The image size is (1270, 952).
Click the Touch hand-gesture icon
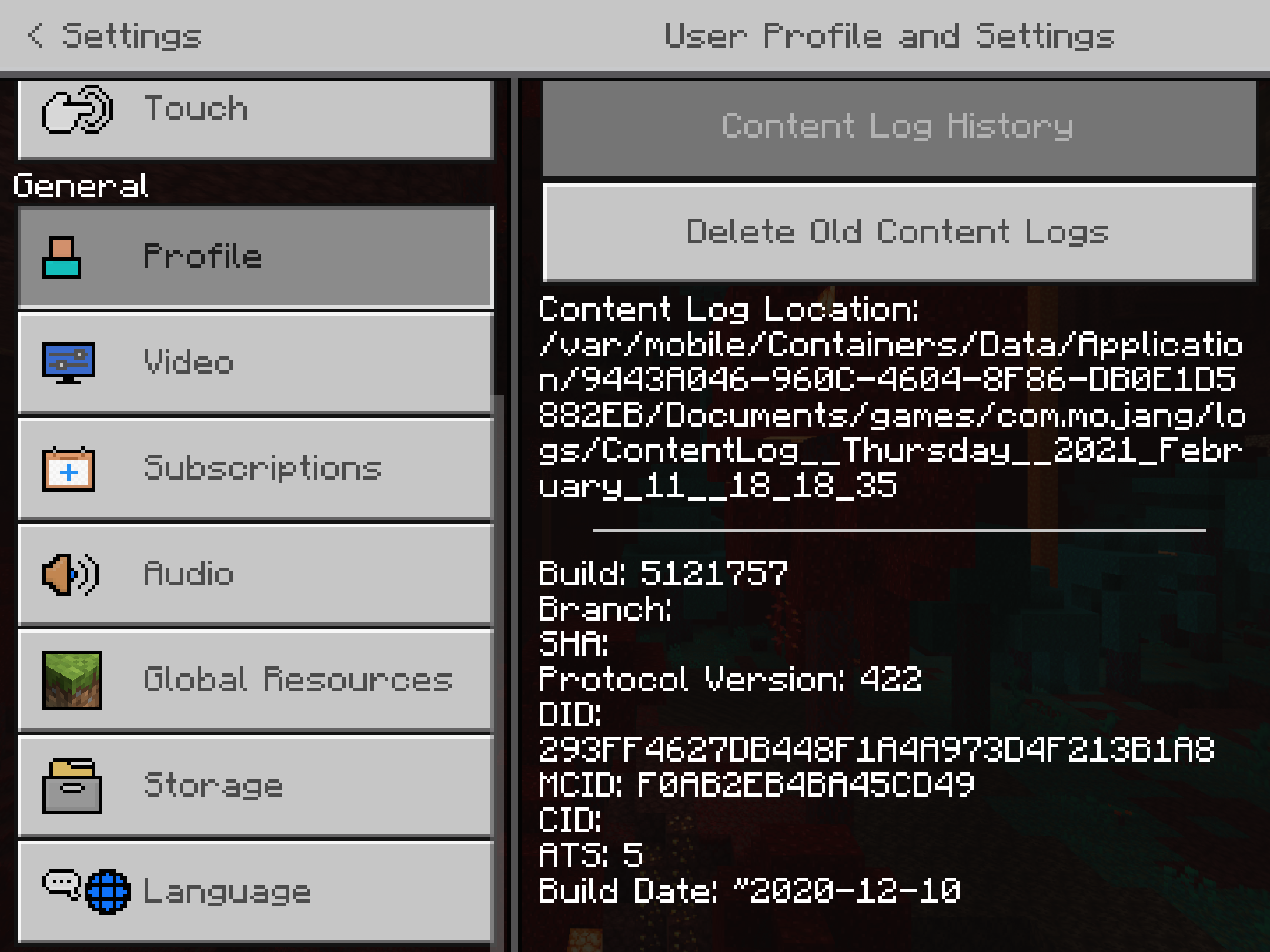[x=78, y=110]
